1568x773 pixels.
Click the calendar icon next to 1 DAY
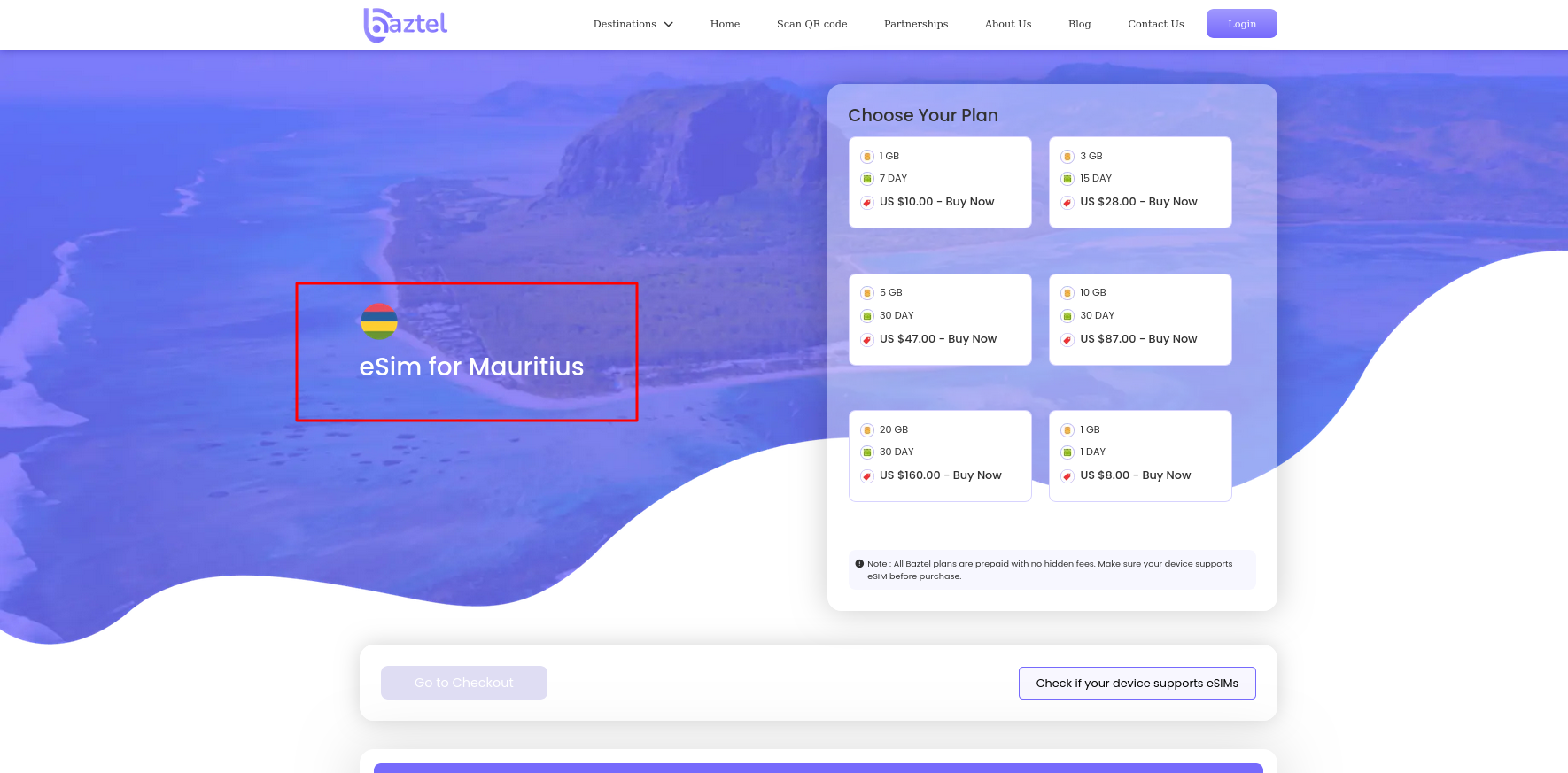pos(1067,452)
